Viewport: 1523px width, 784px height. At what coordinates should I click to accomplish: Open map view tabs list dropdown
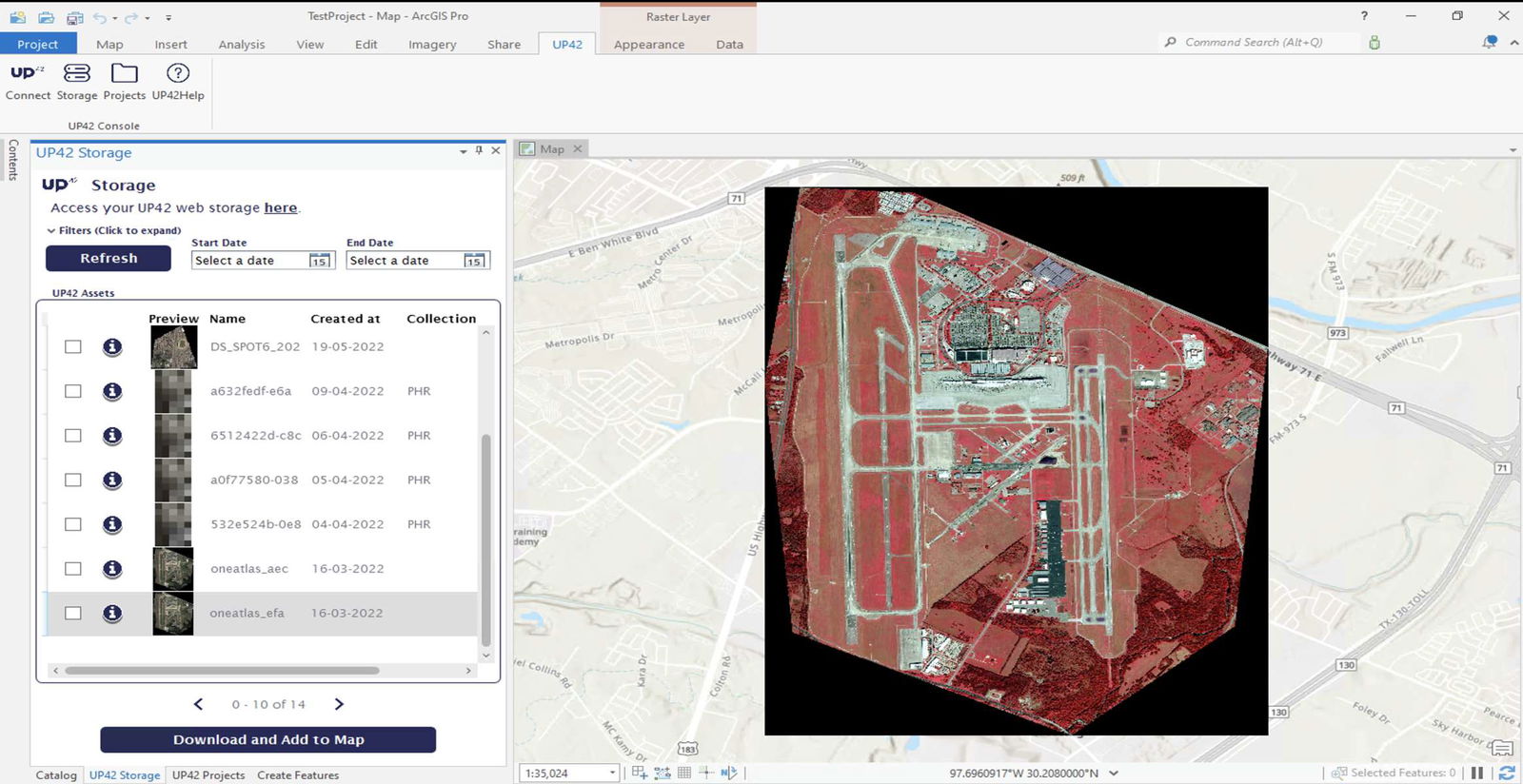[1513, 150]
